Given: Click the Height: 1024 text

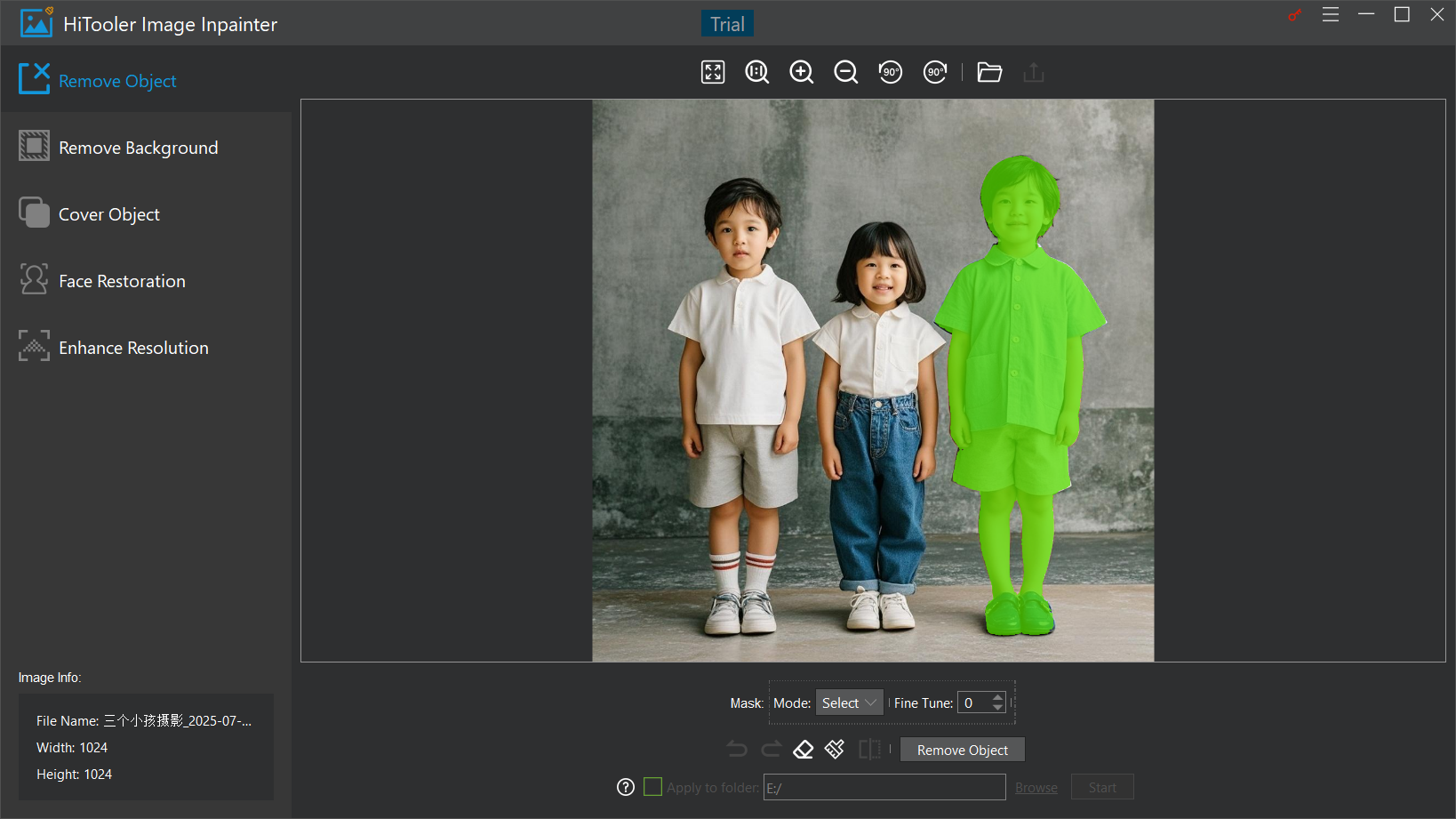Looking at the screenshot, I should tap(75, 775).
